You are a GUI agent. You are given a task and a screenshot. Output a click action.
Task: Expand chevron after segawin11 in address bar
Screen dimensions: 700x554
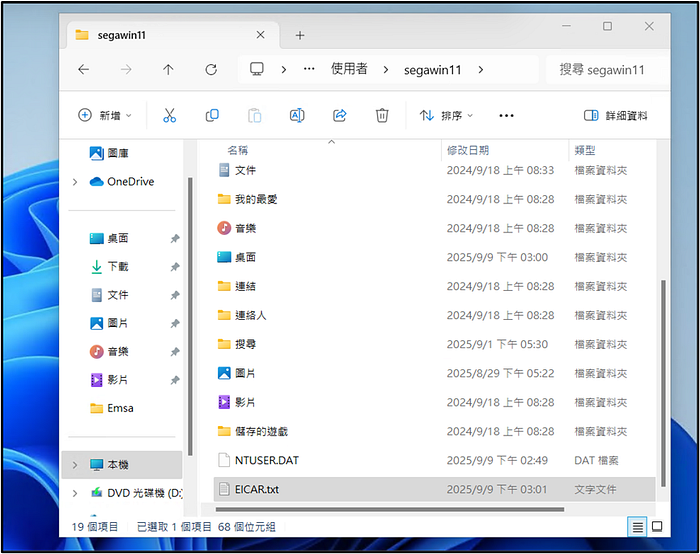pos(480,70)
